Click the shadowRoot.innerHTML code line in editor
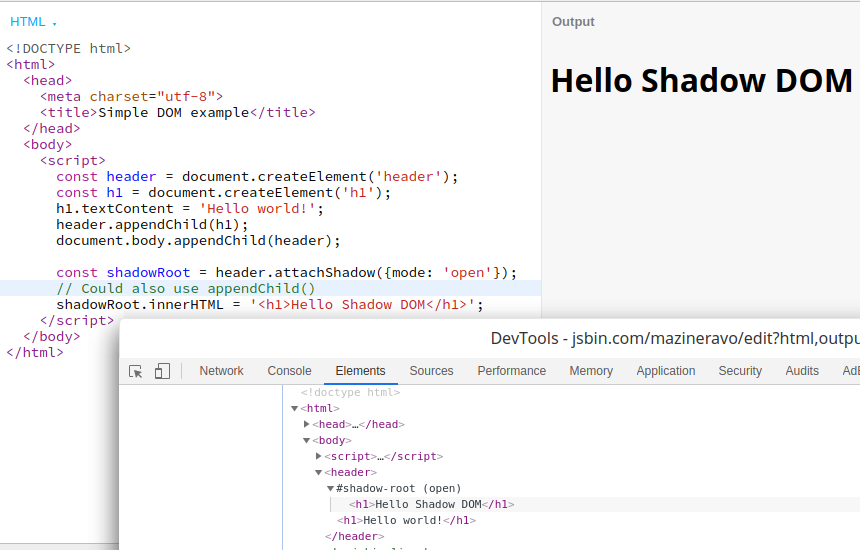 pos(270,304)
